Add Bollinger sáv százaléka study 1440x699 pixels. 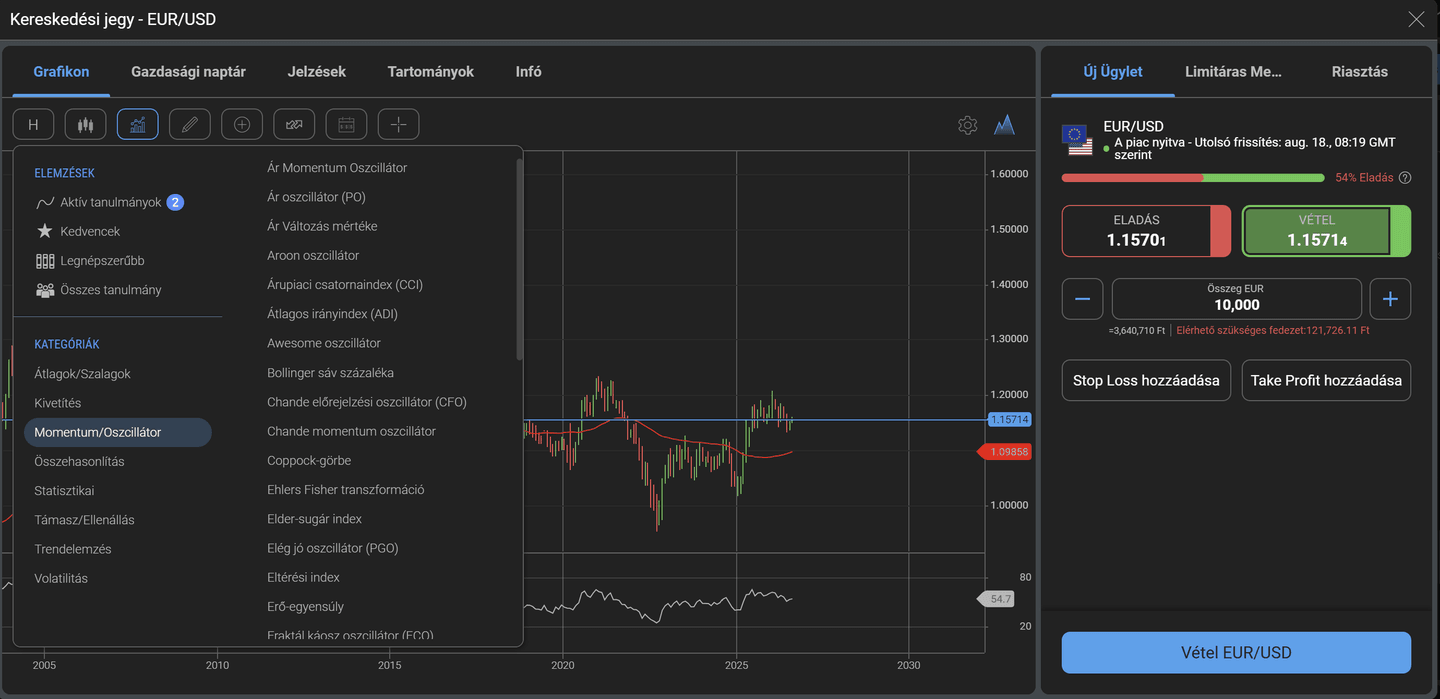pos(330,372)
